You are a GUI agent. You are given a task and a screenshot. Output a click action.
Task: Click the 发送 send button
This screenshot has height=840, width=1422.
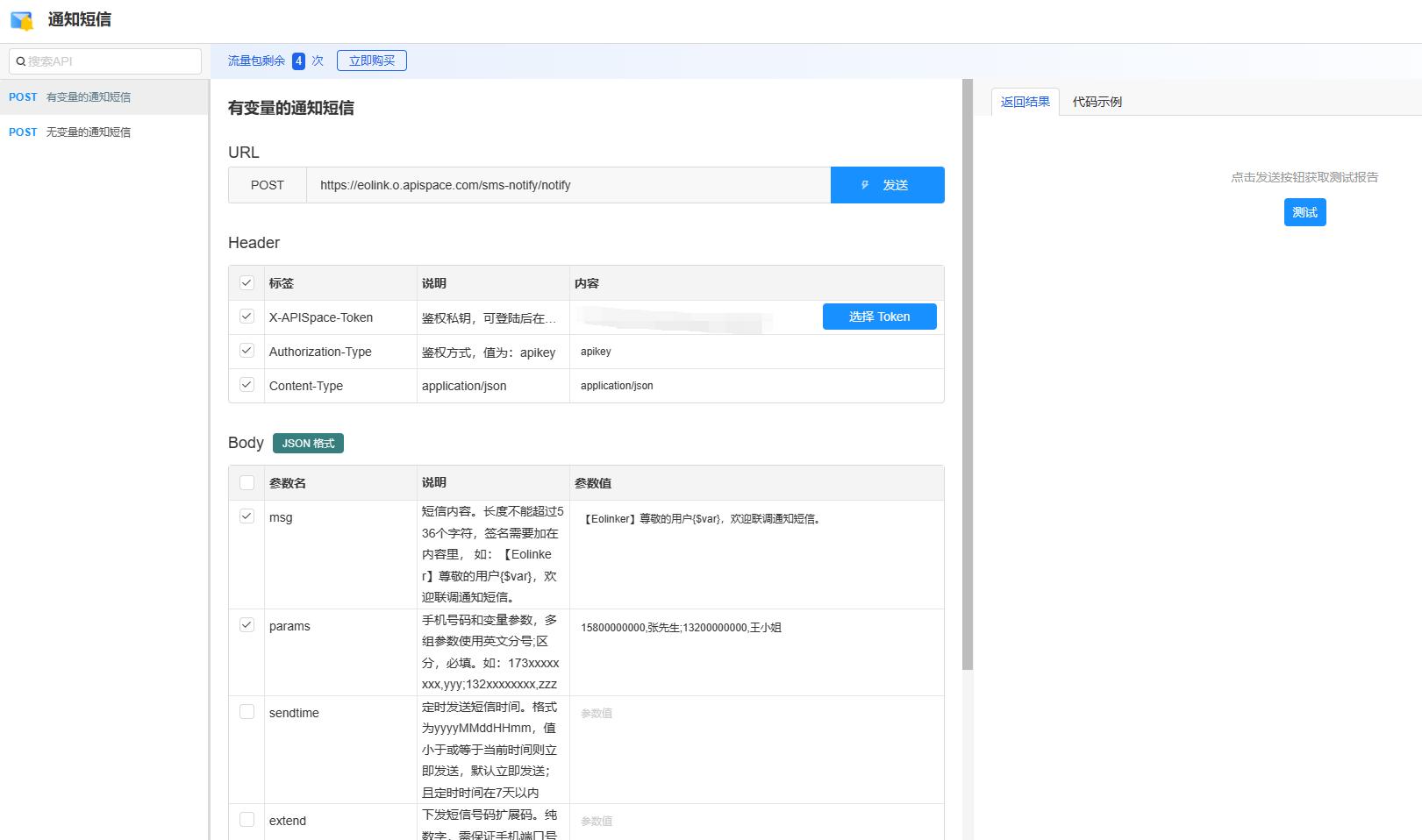tap(896, 184)
